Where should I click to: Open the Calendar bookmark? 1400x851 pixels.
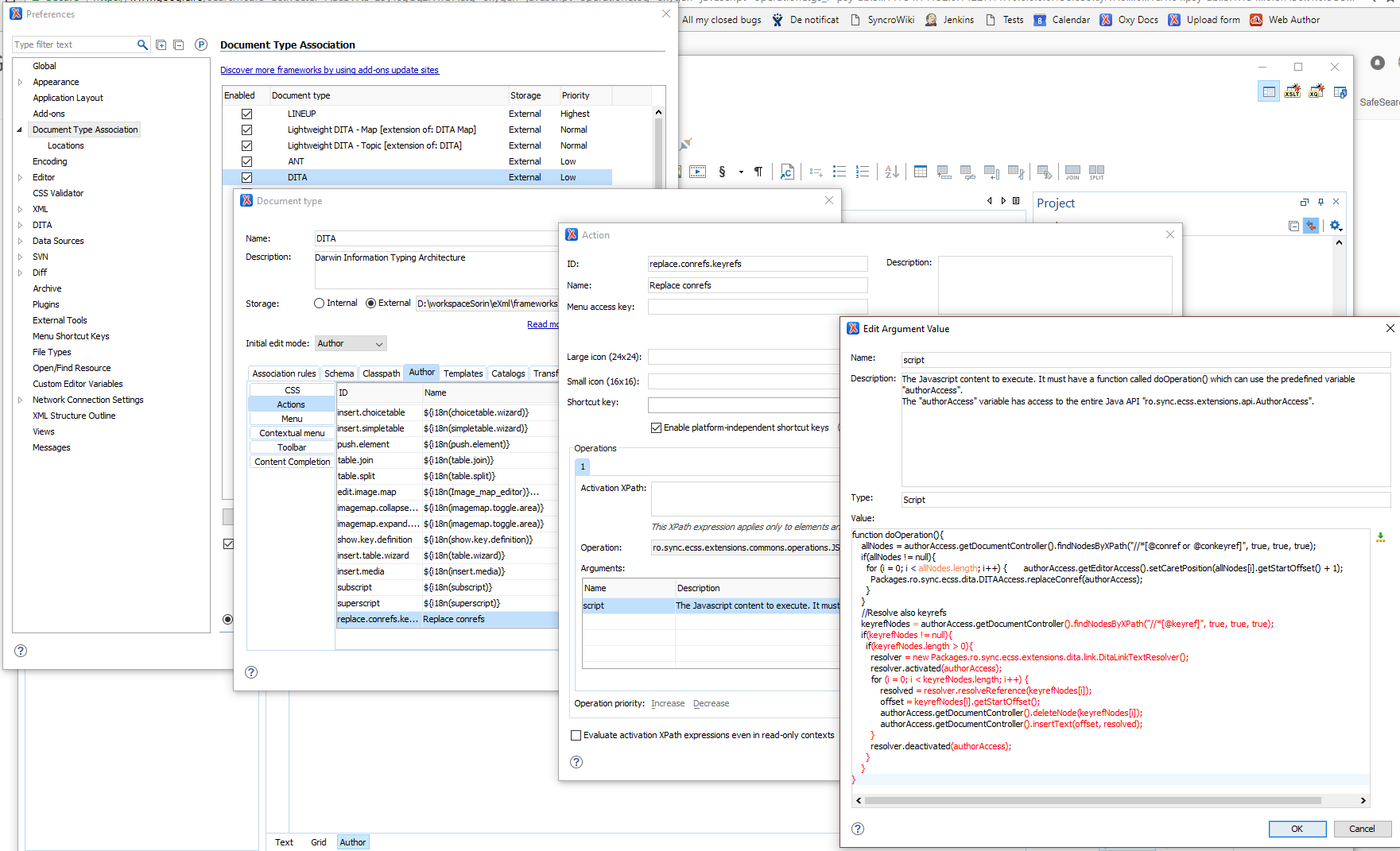pos(1061,20)
